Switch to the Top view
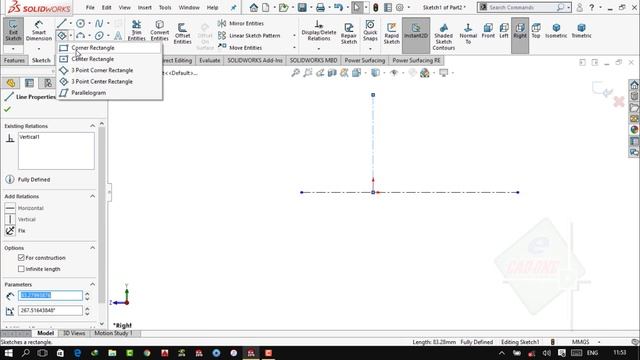The height and width of the screenshot is (360, 640). [x=536, y=31]
